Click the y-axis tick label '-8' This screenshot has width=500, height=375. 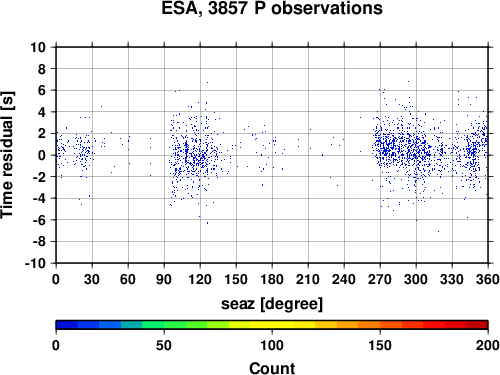[x=39, y=242]
